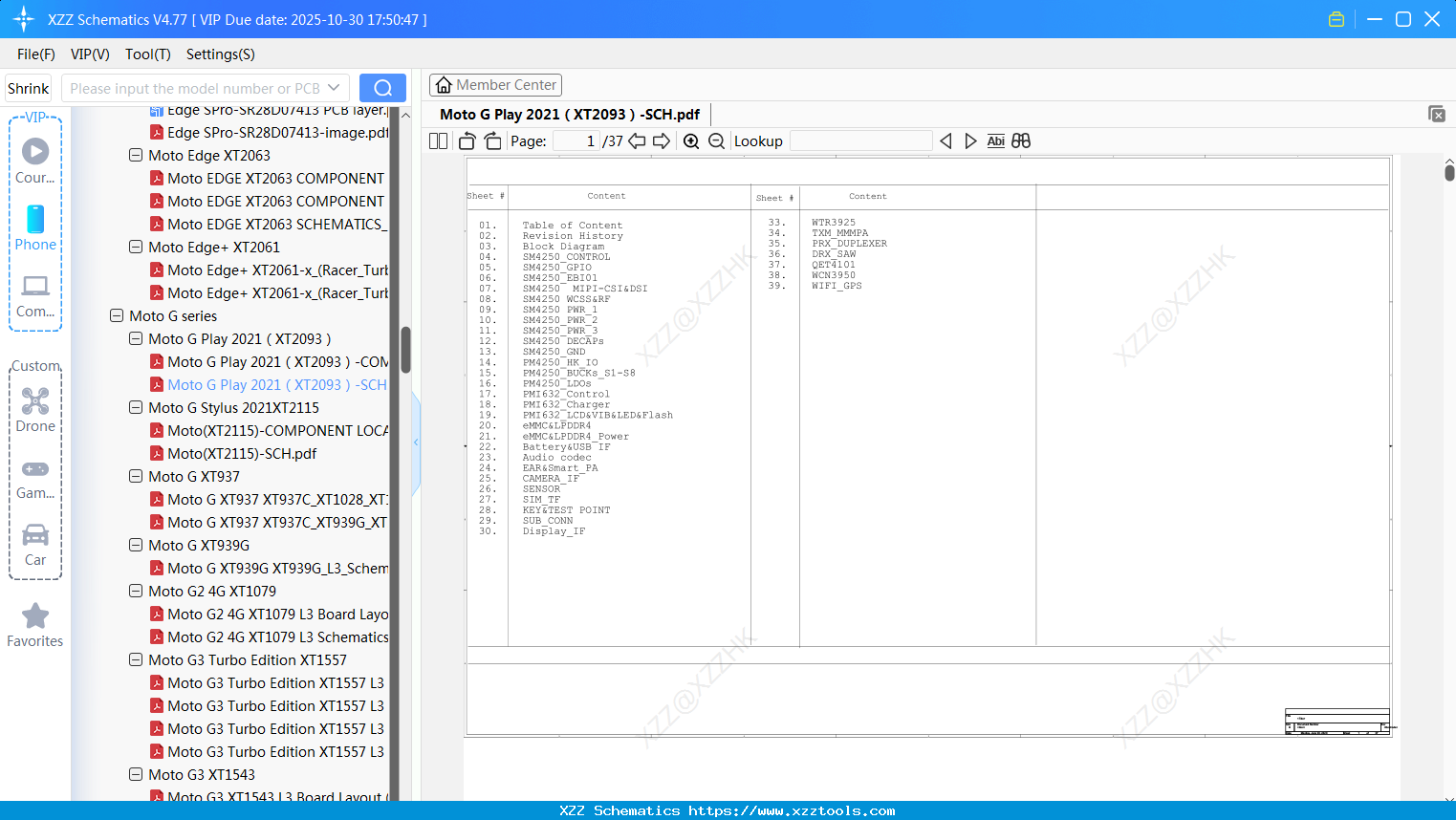The image size is (1456, 820).
Task: Collapse the Moto Edge+ XT2061 folder
Action: click(136, 247)
